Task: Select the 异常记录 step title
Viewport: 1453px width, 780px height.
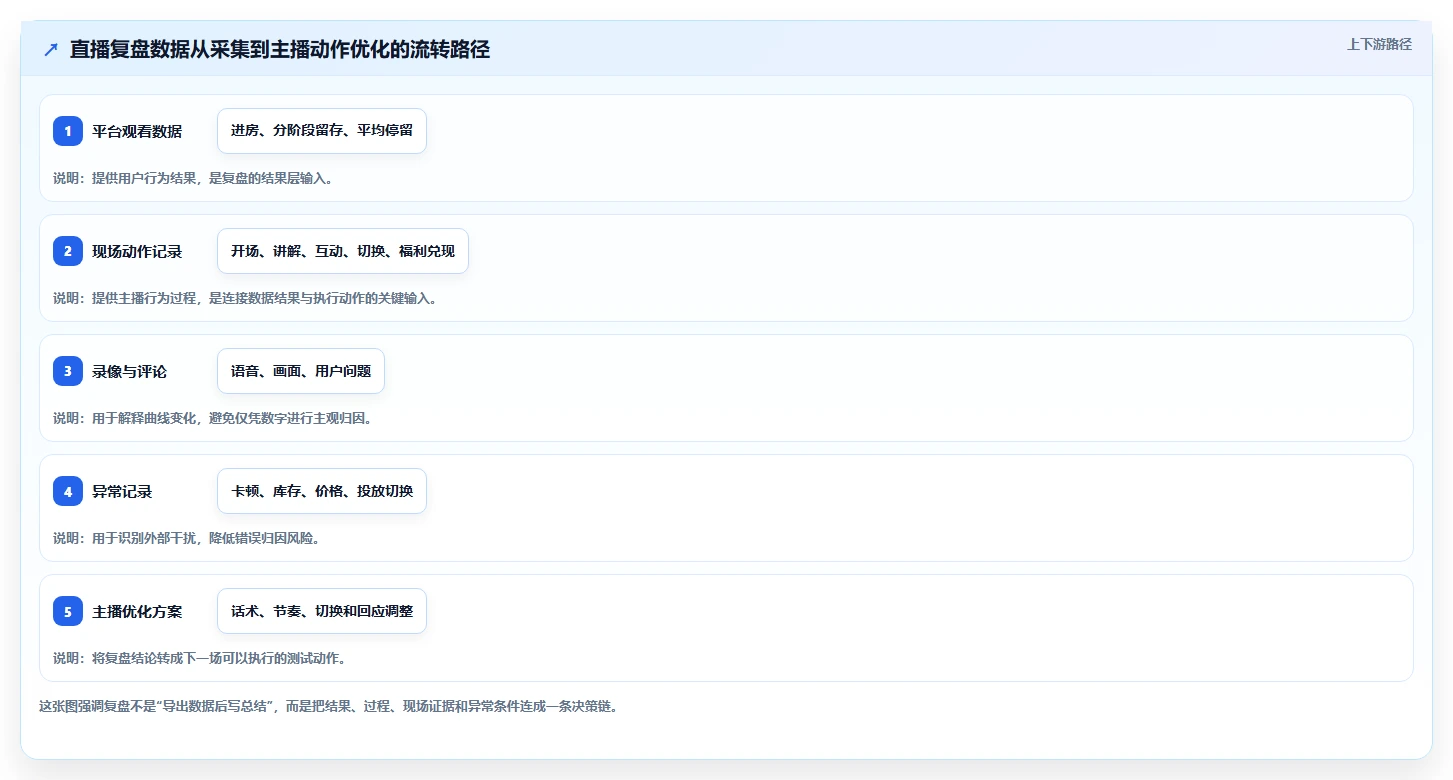Action: pyautogui.click(x=122, y=491)
